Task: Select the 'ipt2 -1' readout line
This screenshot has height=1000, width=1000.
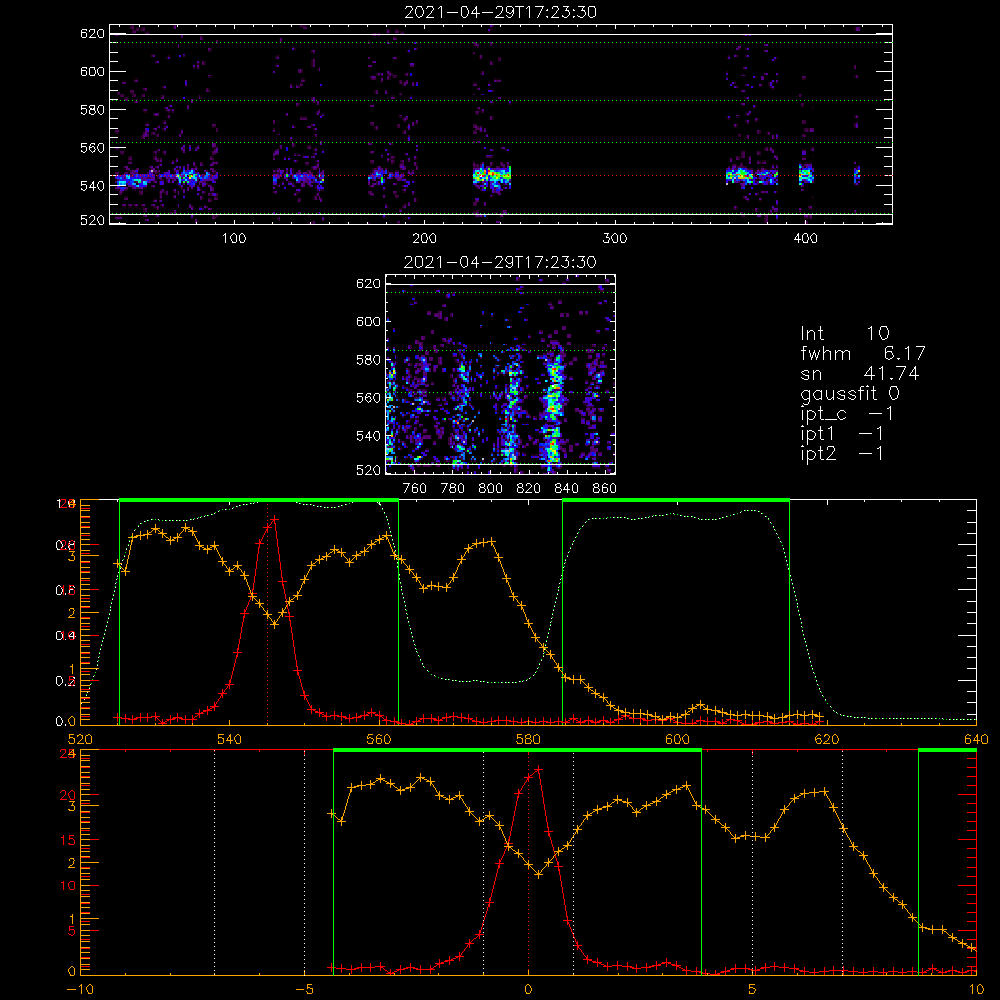Action: (842, 454)
